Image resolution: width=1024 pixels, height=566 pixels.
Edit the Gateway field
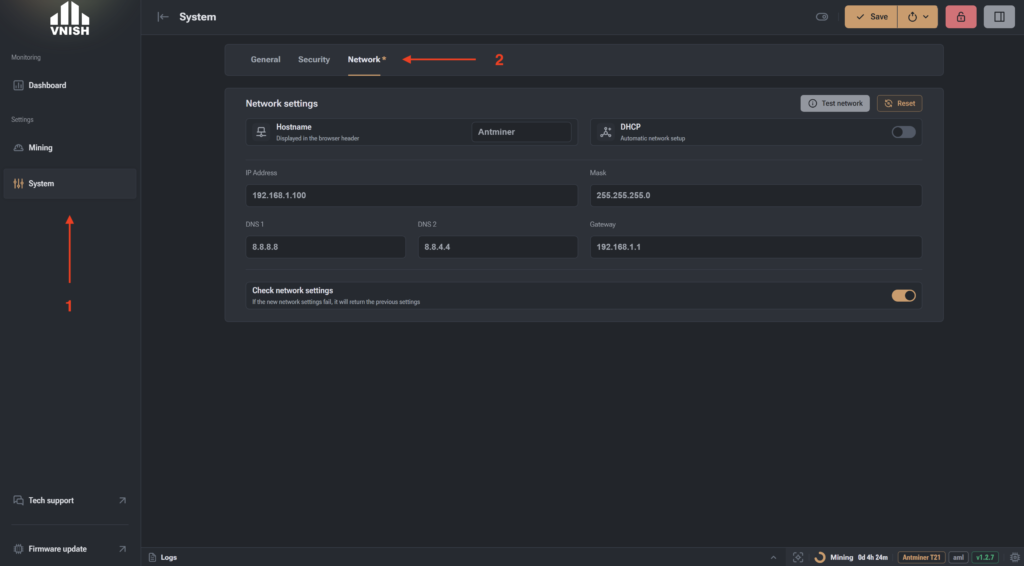756,247
